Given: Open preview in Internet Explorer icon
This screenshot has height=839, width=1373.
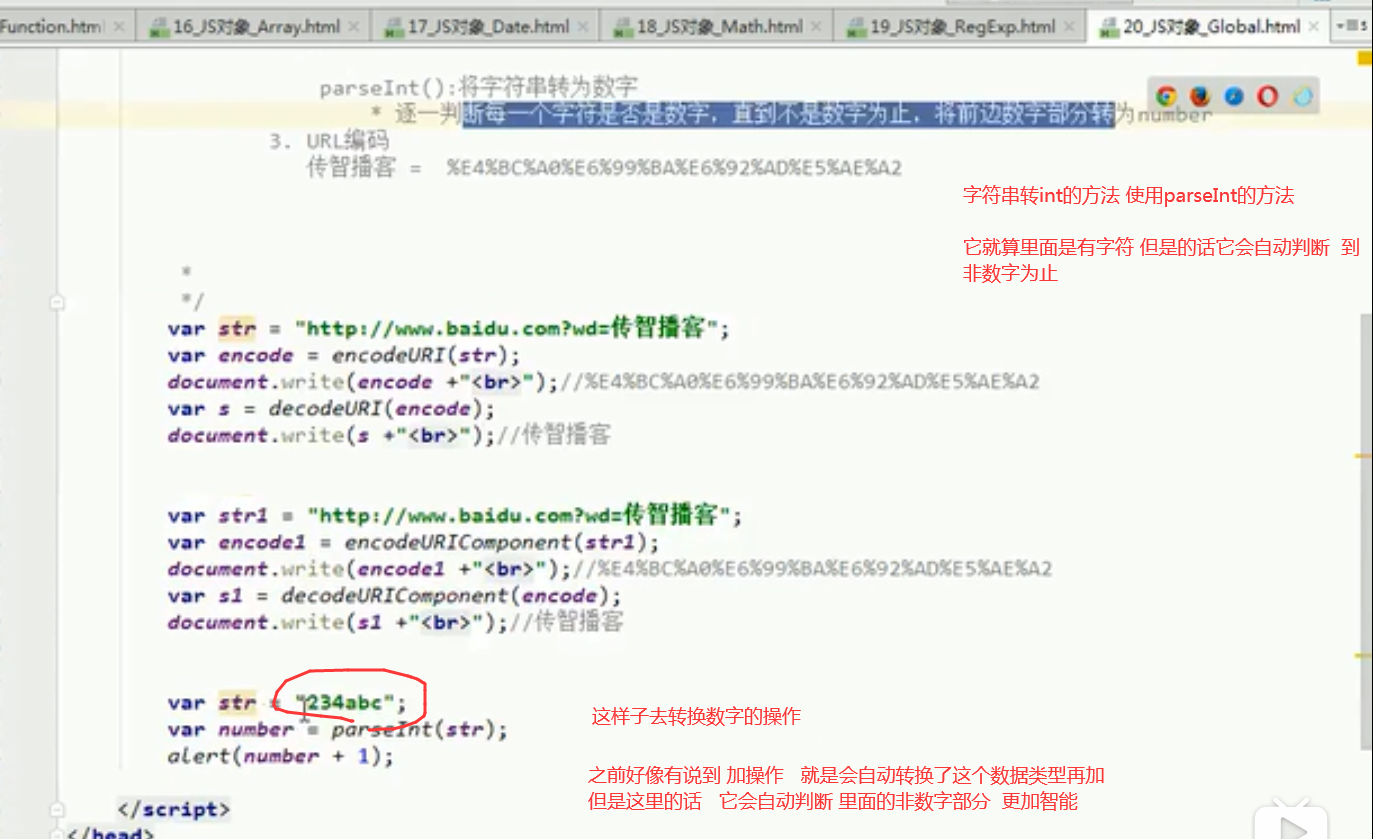Looking at the screenshot, I should [1302, 96].
